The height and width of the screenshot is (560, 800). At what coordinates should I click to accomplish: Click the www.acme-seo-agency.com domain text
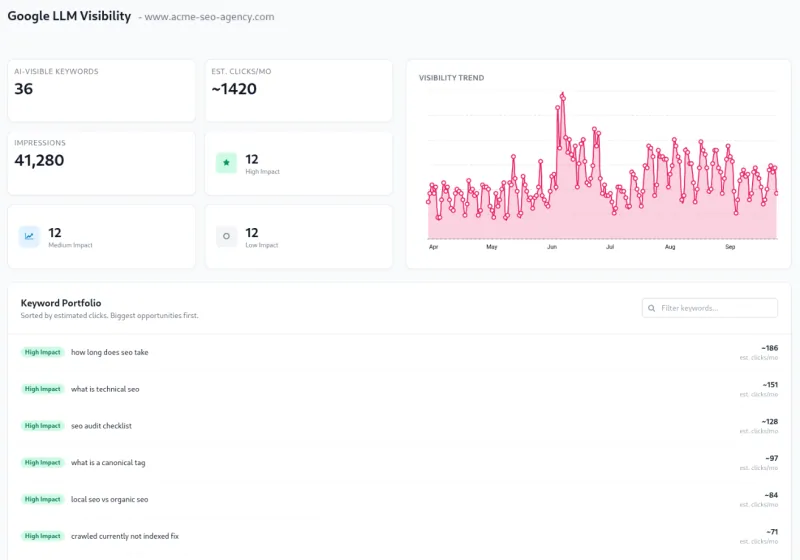209,17
